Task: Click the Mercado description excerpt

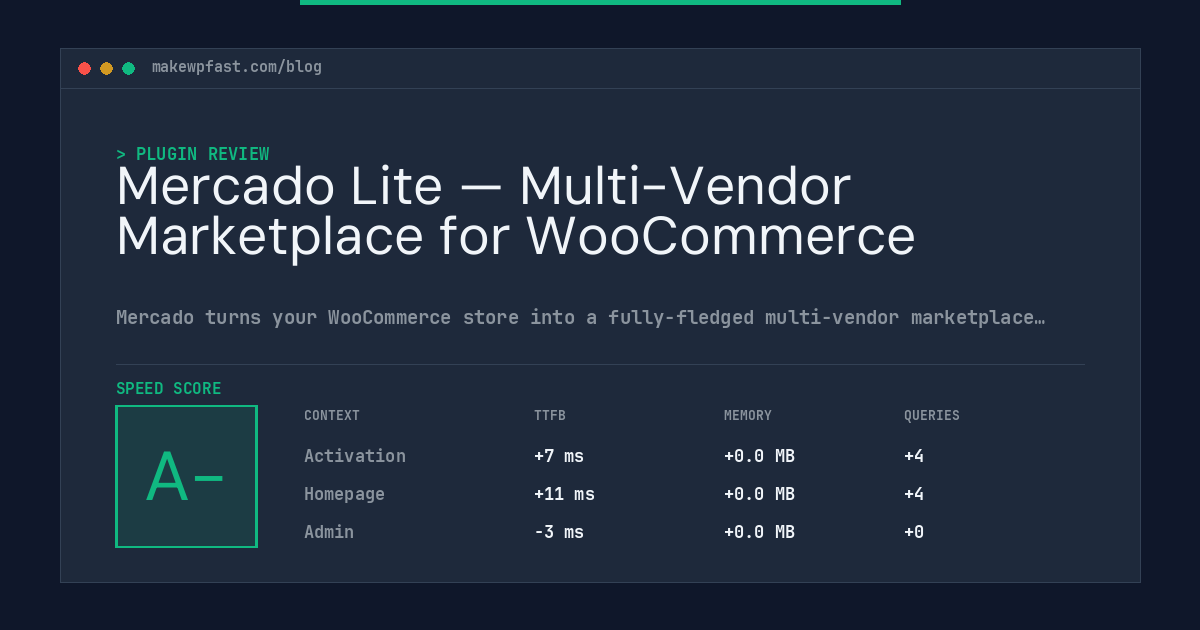Action: [x=581, y=318]
